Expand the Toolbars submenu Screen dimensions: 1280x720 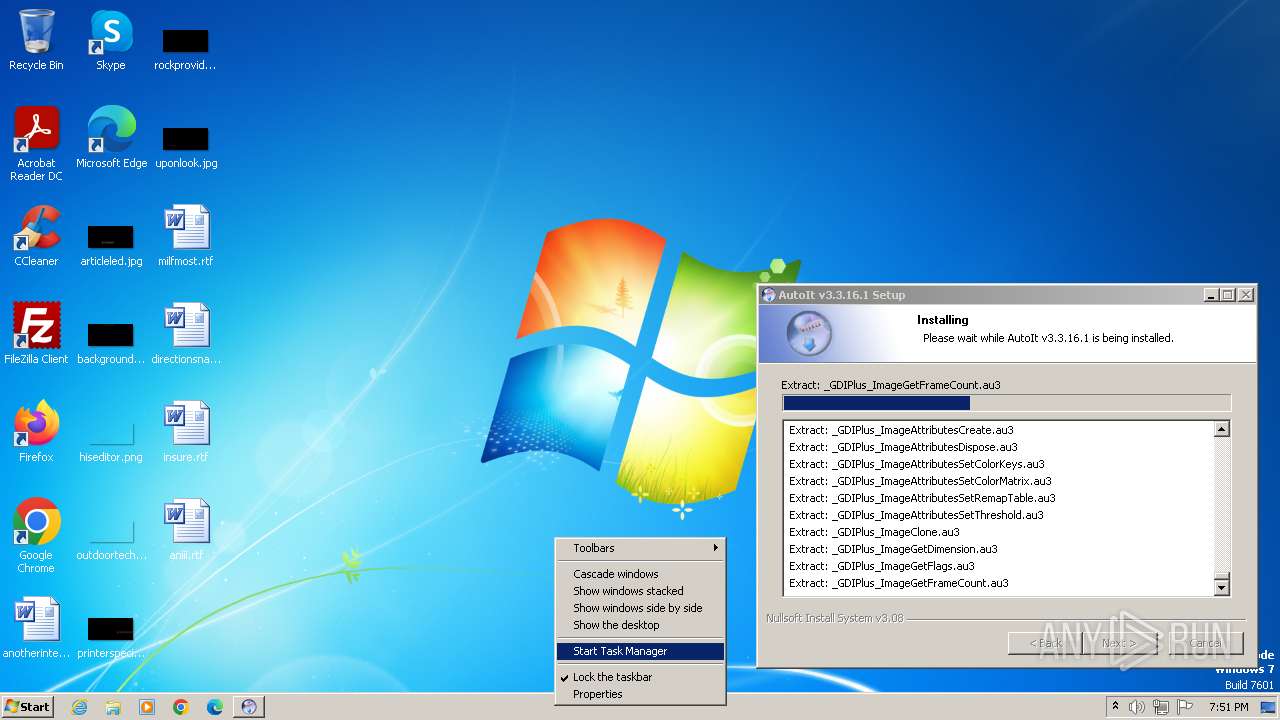[x=640, y=548]
